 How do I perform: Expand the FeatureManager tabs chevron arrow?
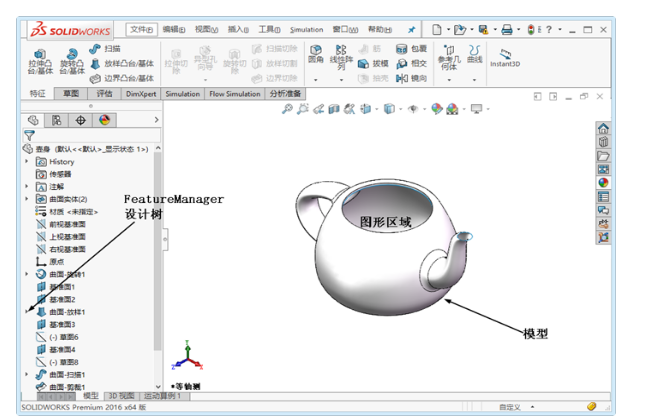(156, 120)
